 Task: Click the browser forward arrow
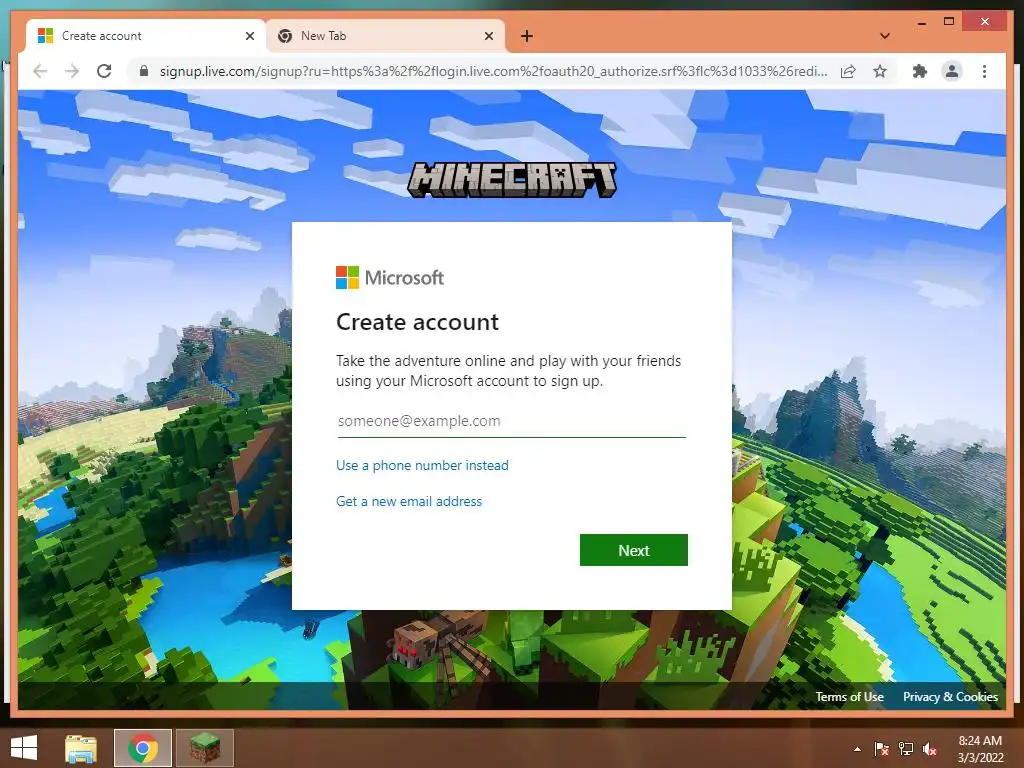tap(72, 71)
